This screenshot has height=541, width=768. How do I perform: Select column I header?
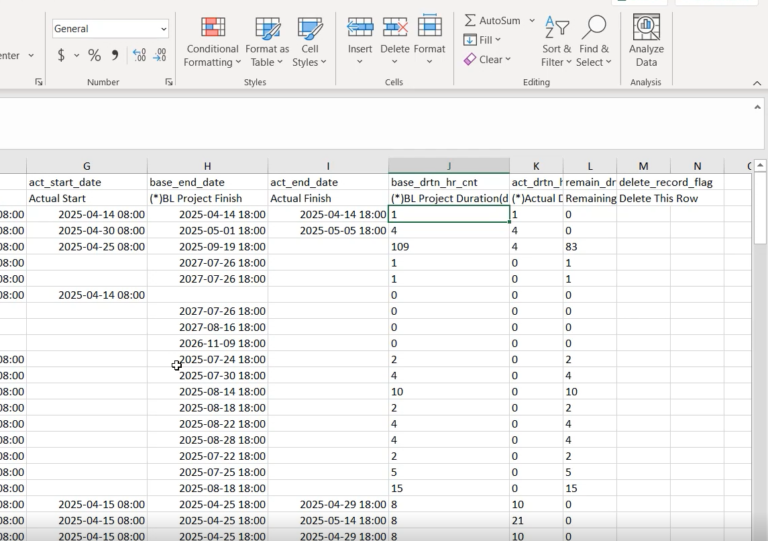point(328,166)
